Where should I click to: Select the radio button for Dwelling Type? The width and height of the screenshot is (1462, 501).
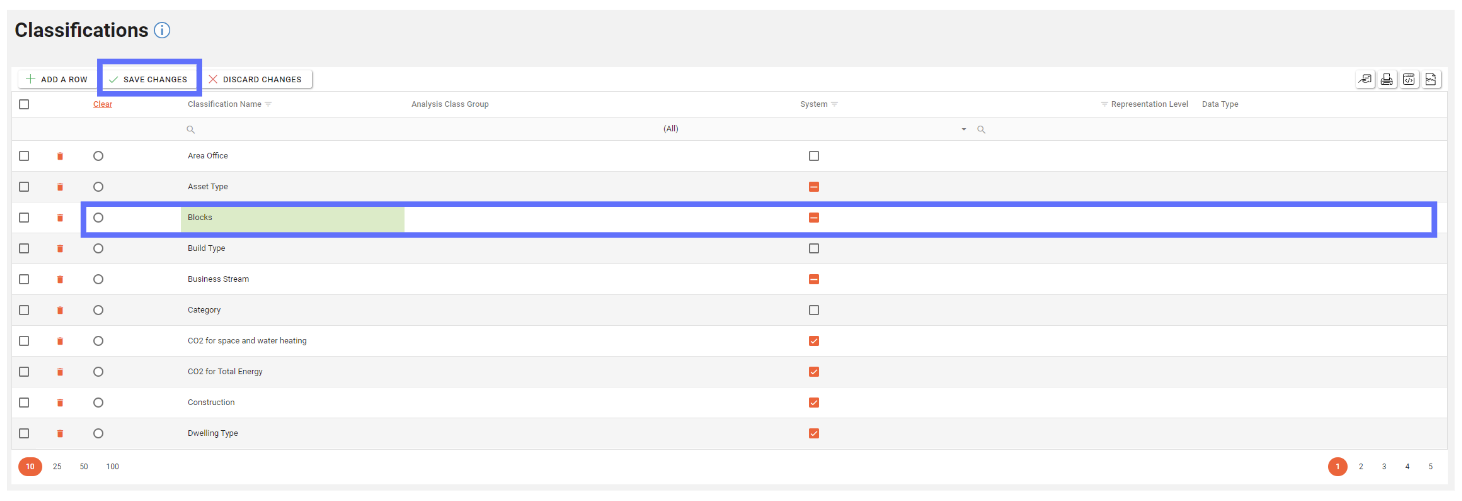(x=98, y=433)
